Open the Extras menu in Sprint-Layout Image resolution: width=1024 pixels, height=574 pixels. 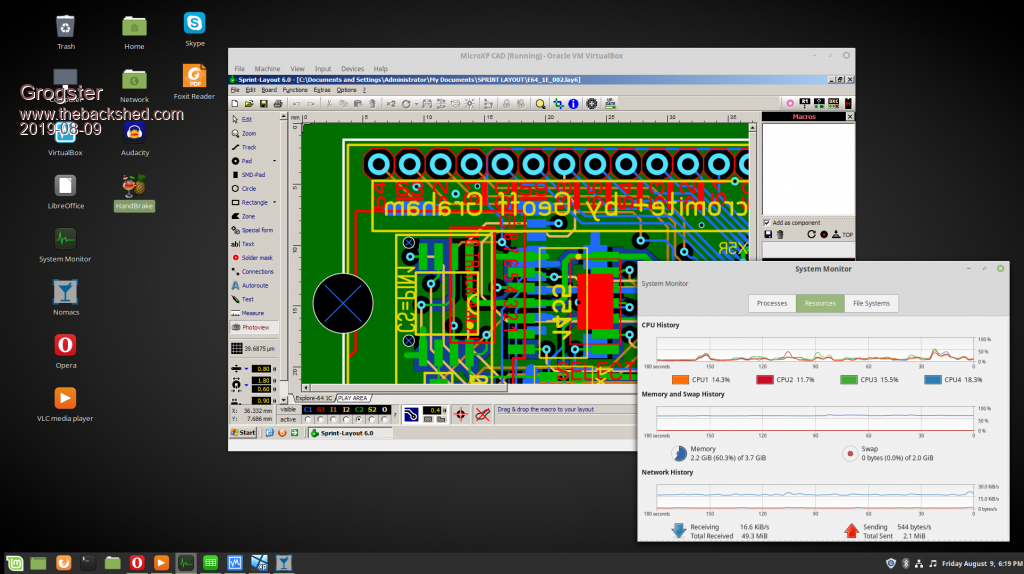pyautogui.click(x=321, y=90)
